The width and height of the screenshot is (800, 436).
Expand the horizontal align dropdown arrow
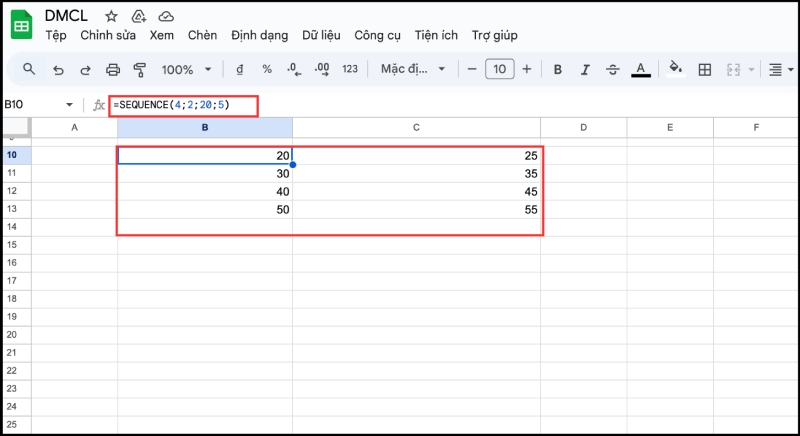coord(791,69)
